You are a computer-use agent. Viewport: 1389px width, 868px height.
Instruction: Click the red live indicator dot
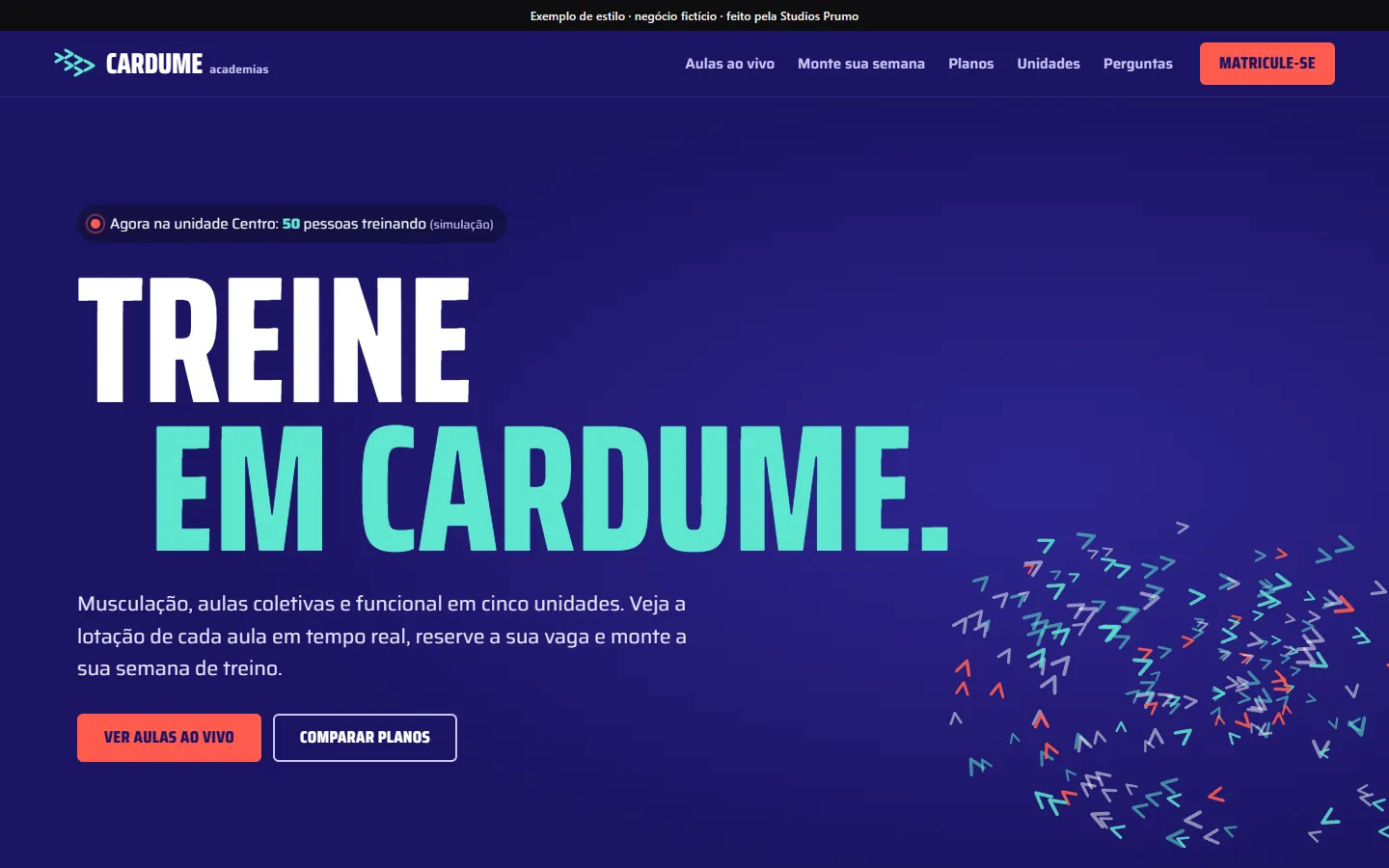coord(95,224)
